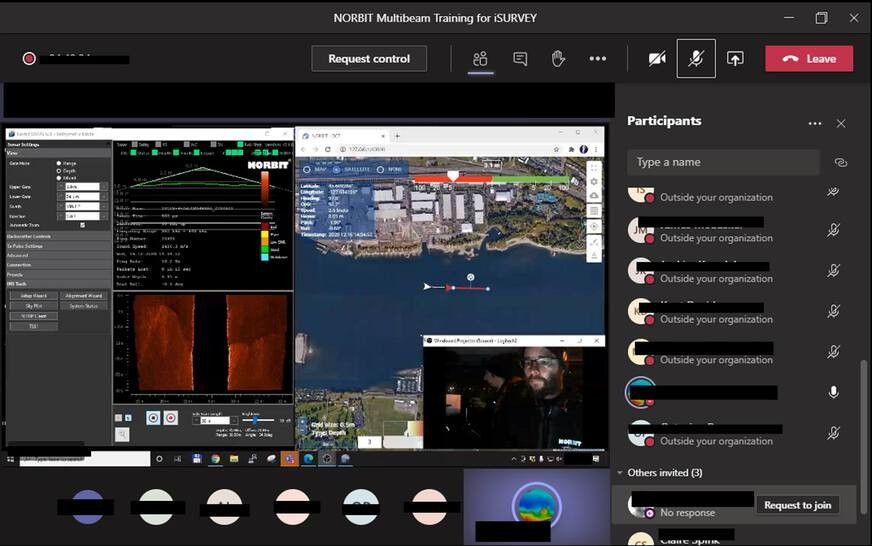Click the muted mic icon in JM participant row
Screen dimensions: 872x546
833,230
